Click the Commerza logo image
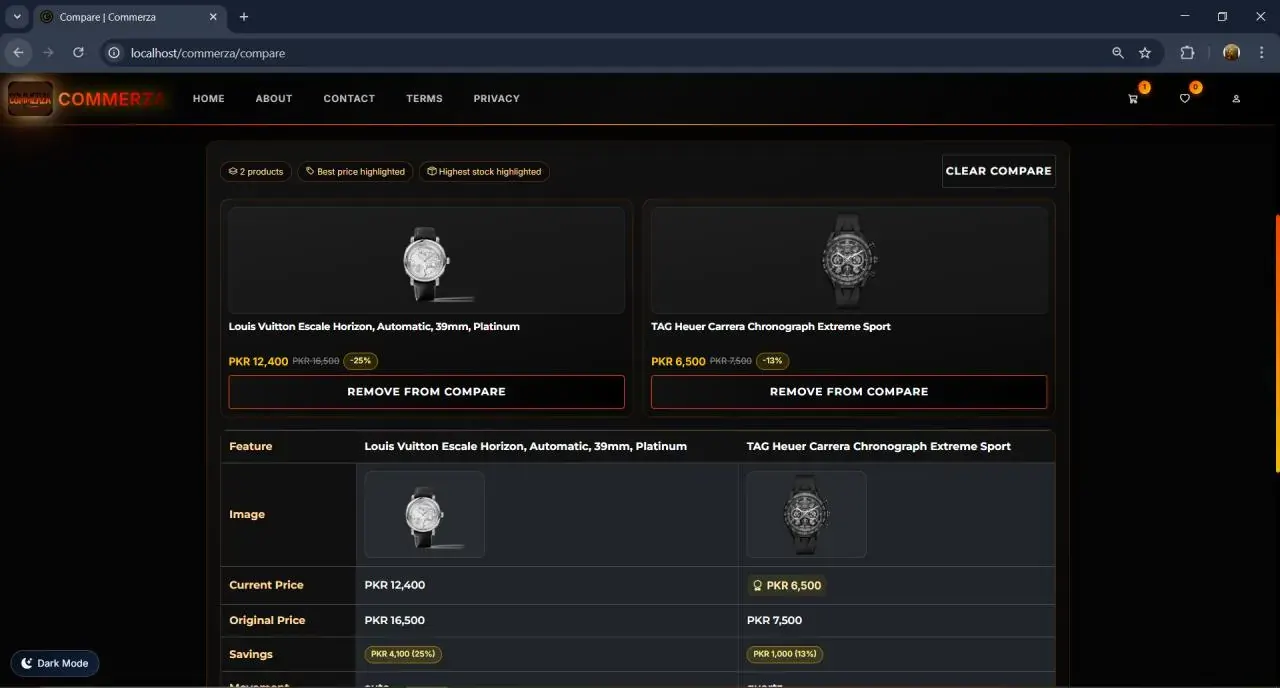 (30, 99)
